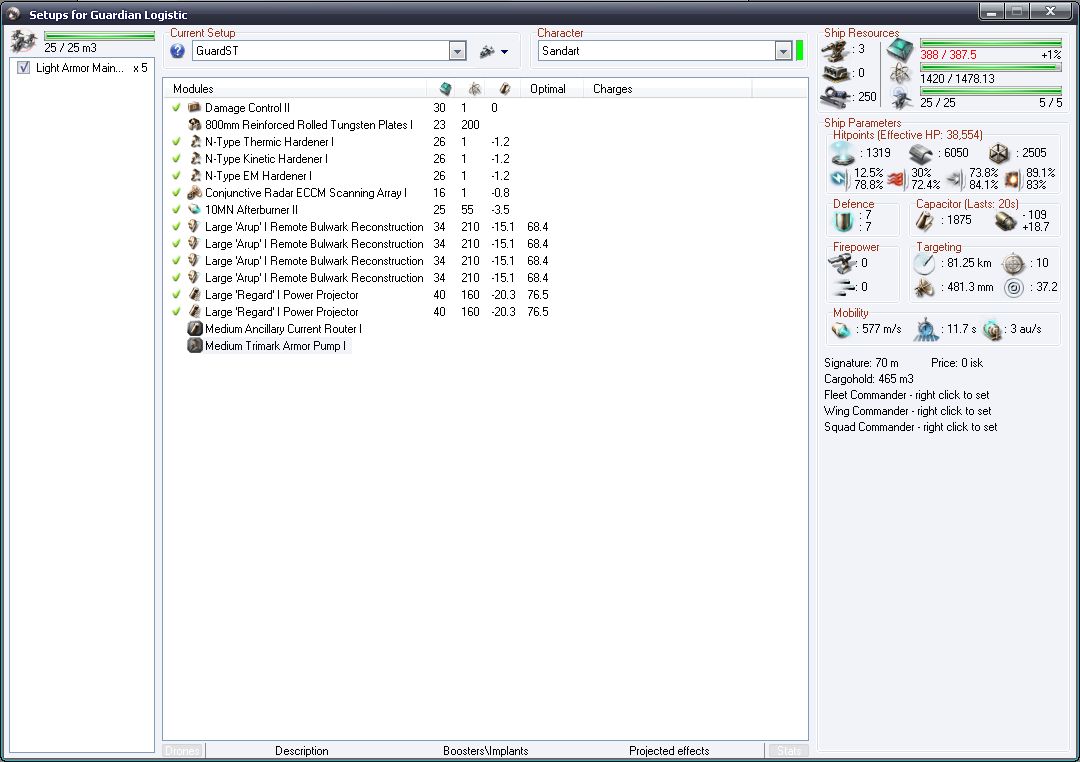This screenshot has height=762, width=1080.
Task: Toggle the N-Type EM Hardener I checkmark
Action: point(176,176)
